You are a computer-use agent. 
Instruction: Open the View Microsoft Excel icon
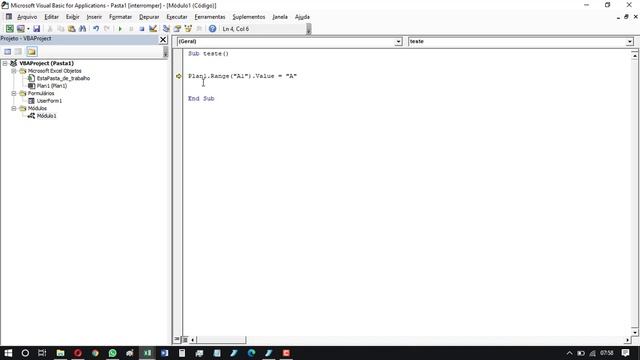[9, 29]
